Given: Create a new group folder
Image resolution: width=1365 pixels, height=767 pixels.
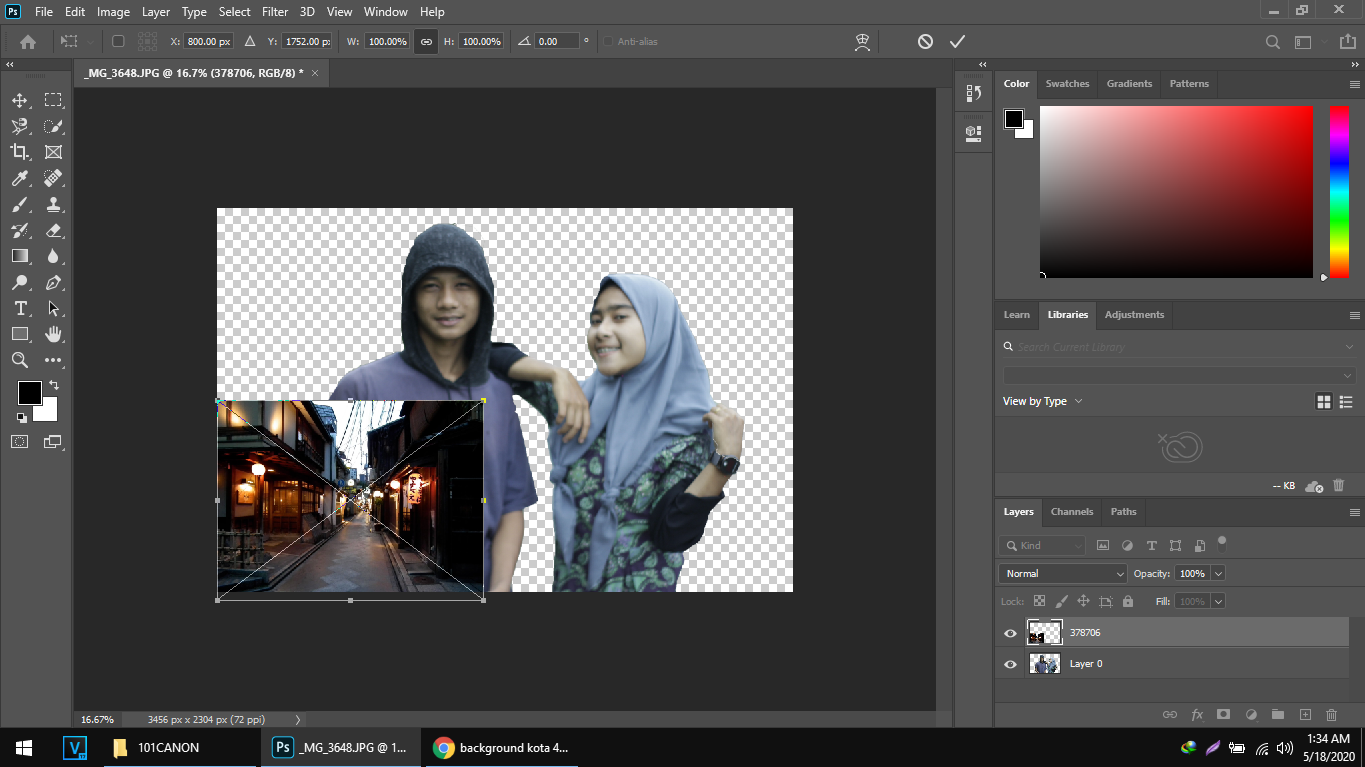Looking at the screenshot, I should pyautogui.click(x=1277, y=715).
